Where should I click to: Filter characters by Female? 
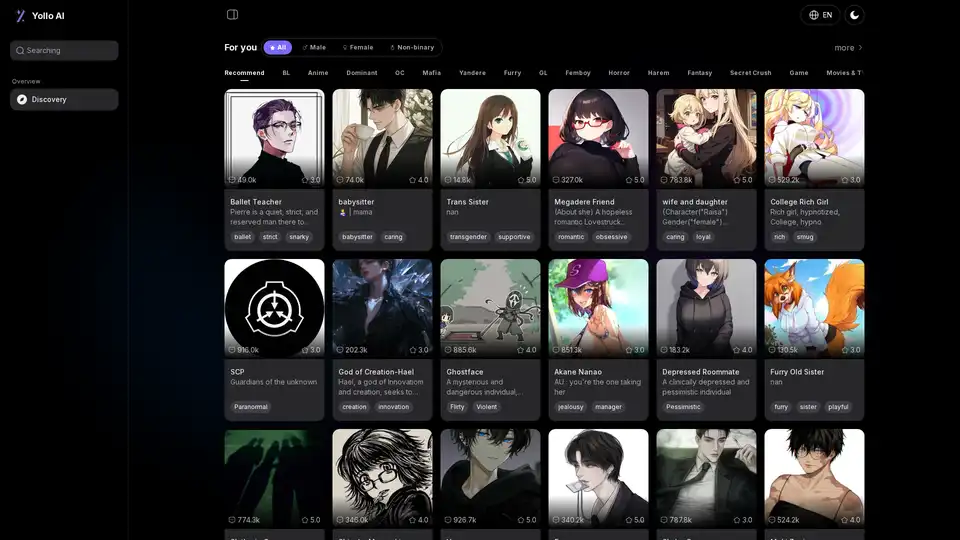click(x=357, y=47)
